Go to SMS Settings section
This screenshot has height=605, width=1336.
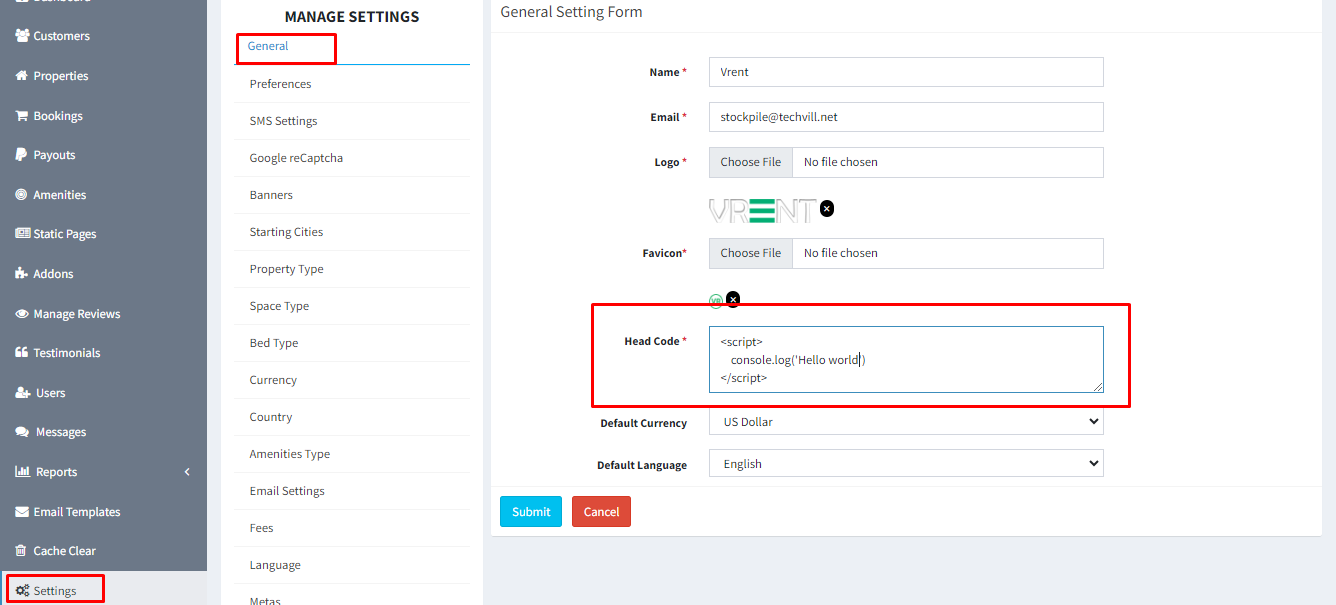283,121
